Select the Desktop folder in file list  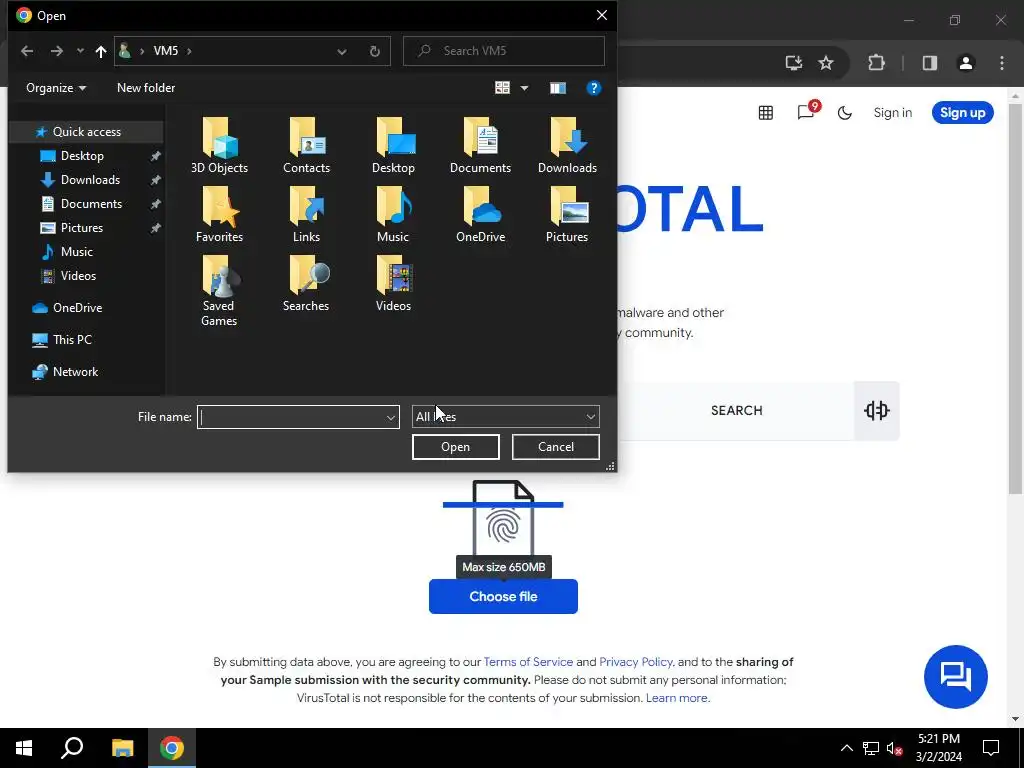(x=393, y=145)
